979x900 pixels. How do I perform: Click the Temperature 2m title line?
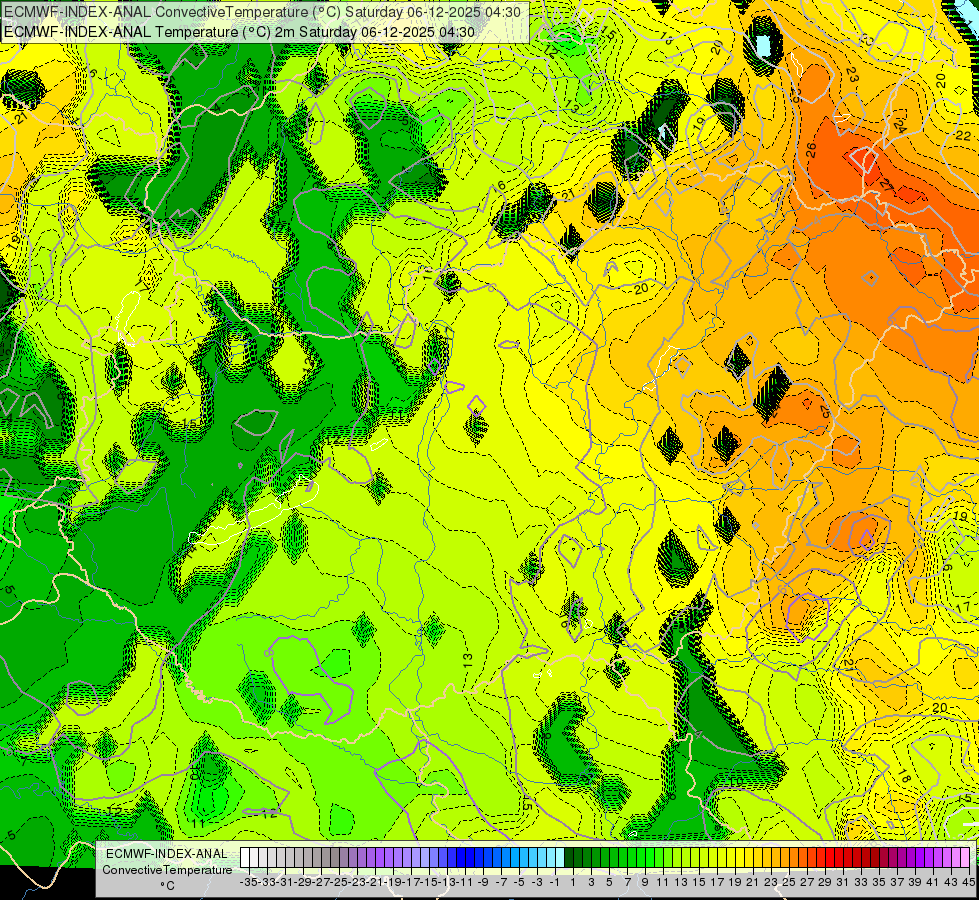point(239,32)
